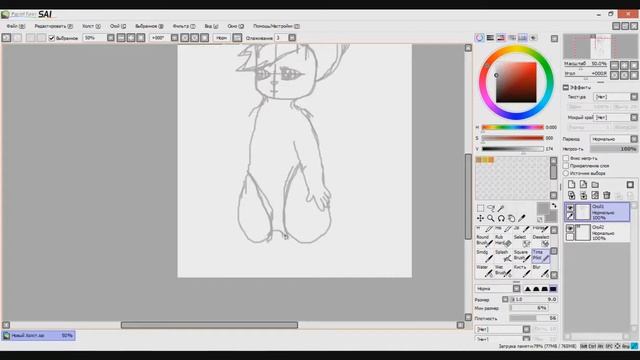Viewport: 640px width, 360px height.
Task: Delete the selected layer with trash icon
Action: pyautogui.click(x=607, y=196)
